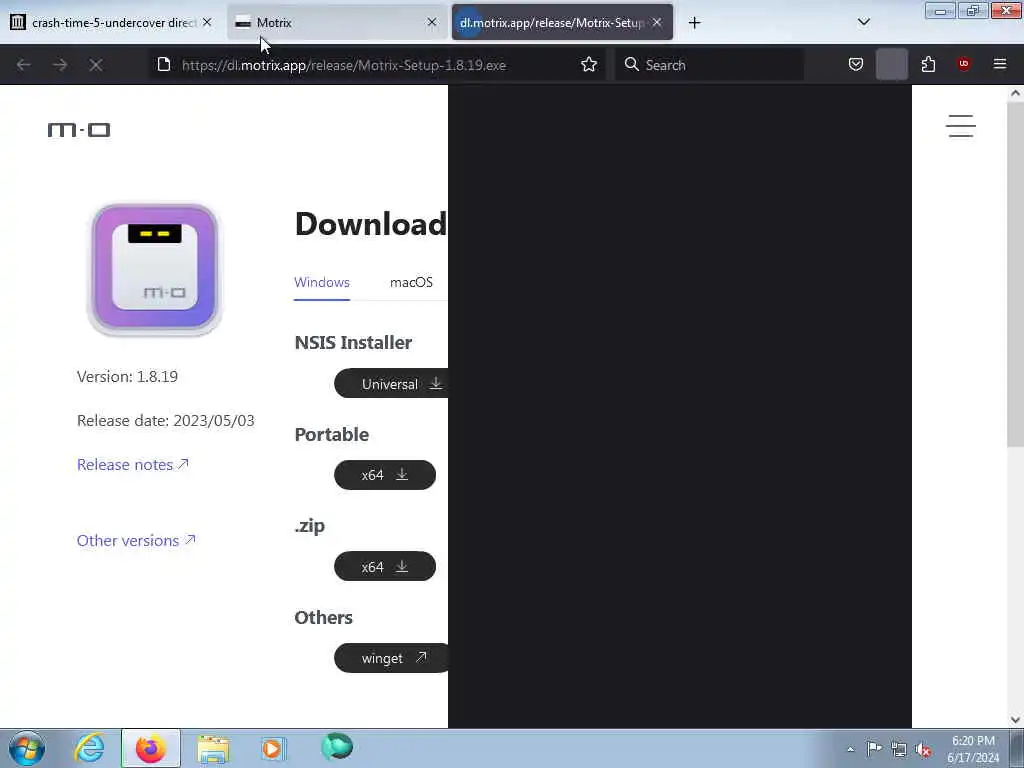1024x768 pixels.
Task: Click the page info document icon
Action: click(x=164, y=64)
